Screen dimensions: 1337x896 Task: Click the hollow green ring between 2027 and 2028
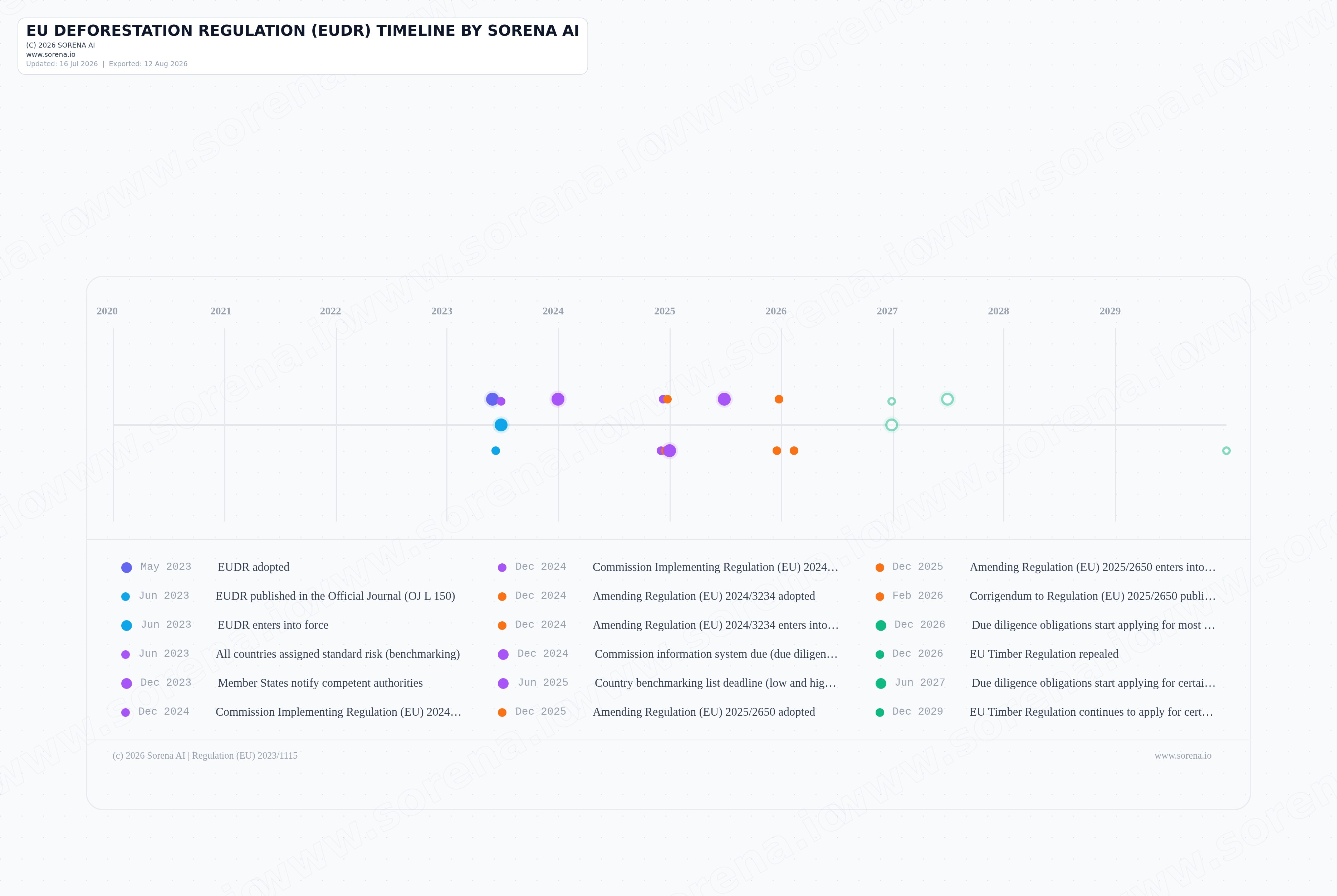(x=947, y=399)
